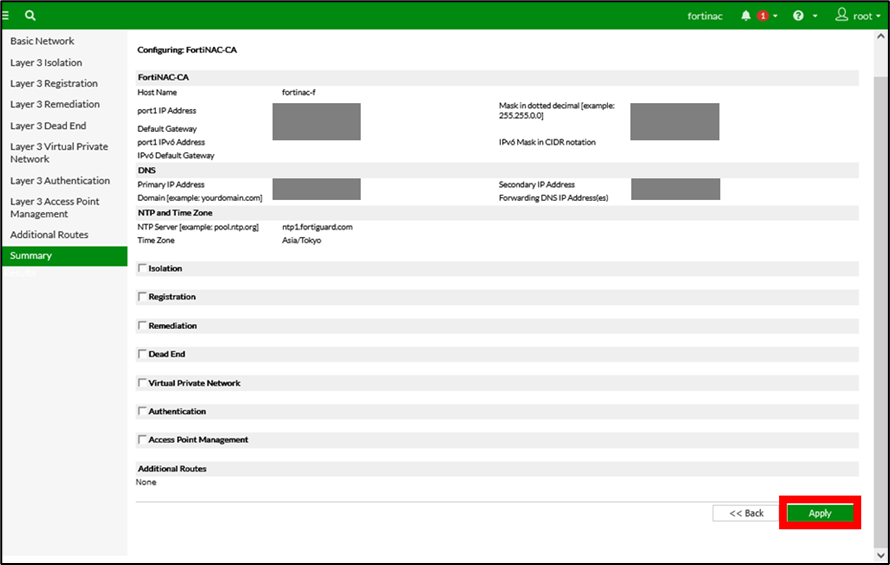
Task: Open Basic Network in sidebar
Action: [x=42, y=41]
